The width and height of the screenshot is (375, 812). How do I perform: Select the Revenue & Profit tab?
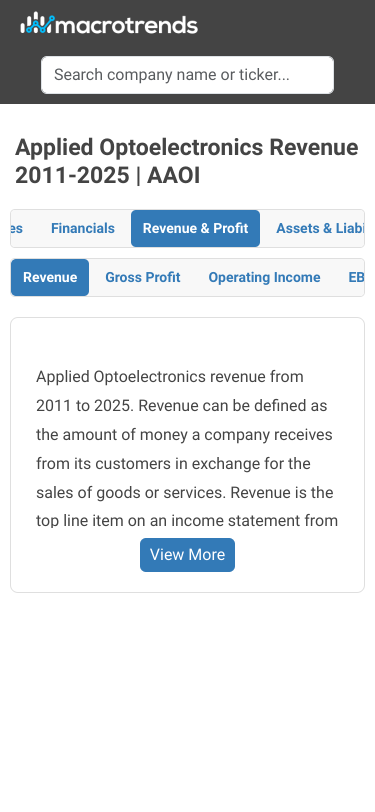(x=195, y=228)
